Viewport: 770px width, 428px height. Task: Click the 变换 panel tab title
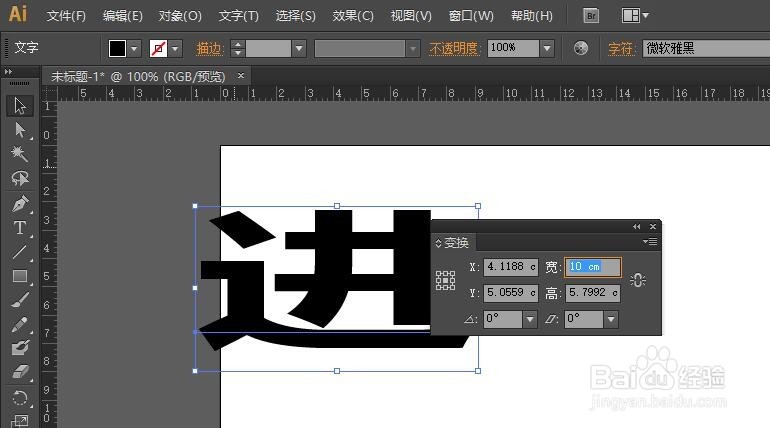456,243
